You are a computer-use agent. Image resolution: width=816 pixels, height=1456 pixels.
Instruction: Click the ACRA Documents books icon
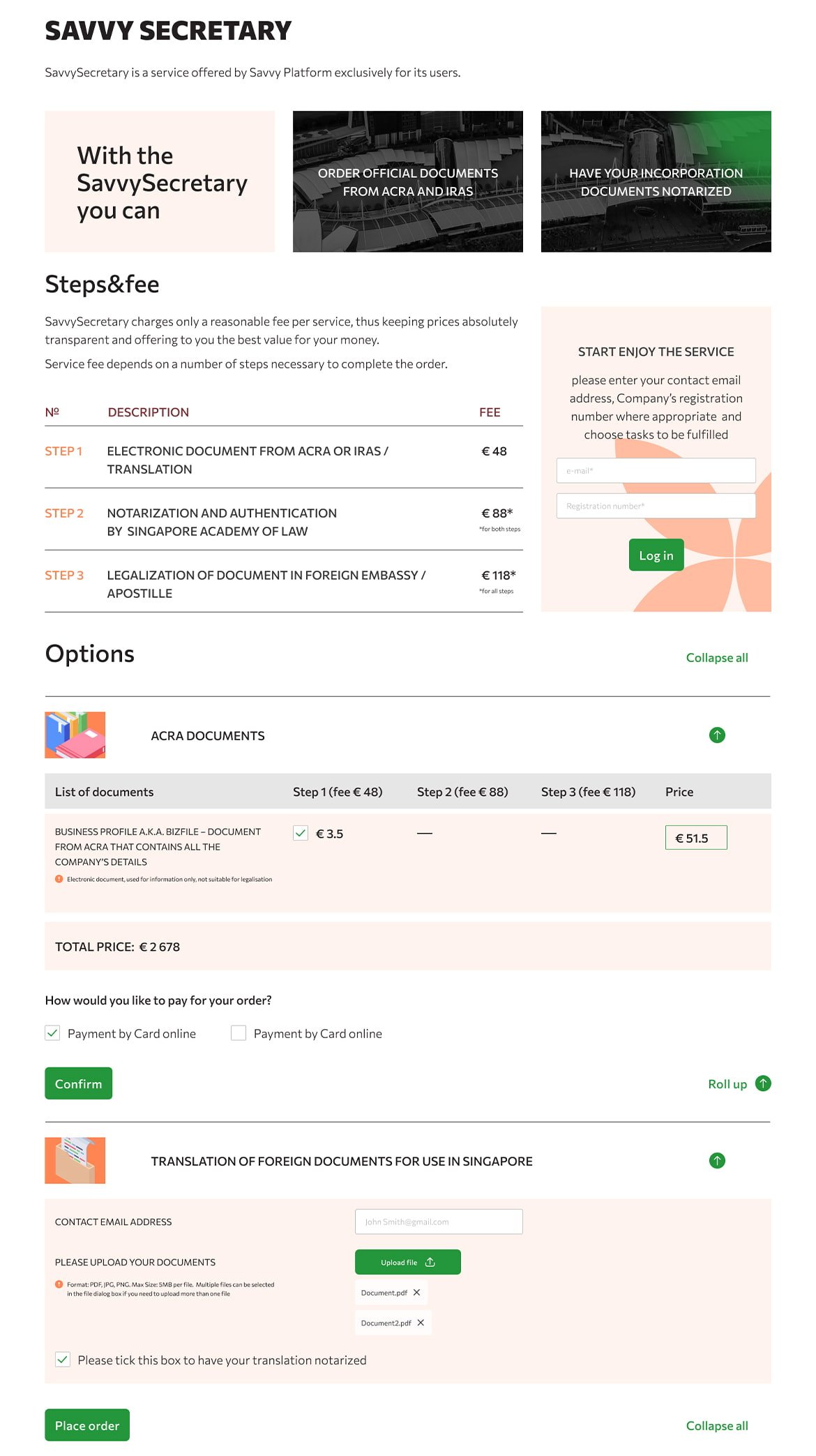click(x=75, y=735)
